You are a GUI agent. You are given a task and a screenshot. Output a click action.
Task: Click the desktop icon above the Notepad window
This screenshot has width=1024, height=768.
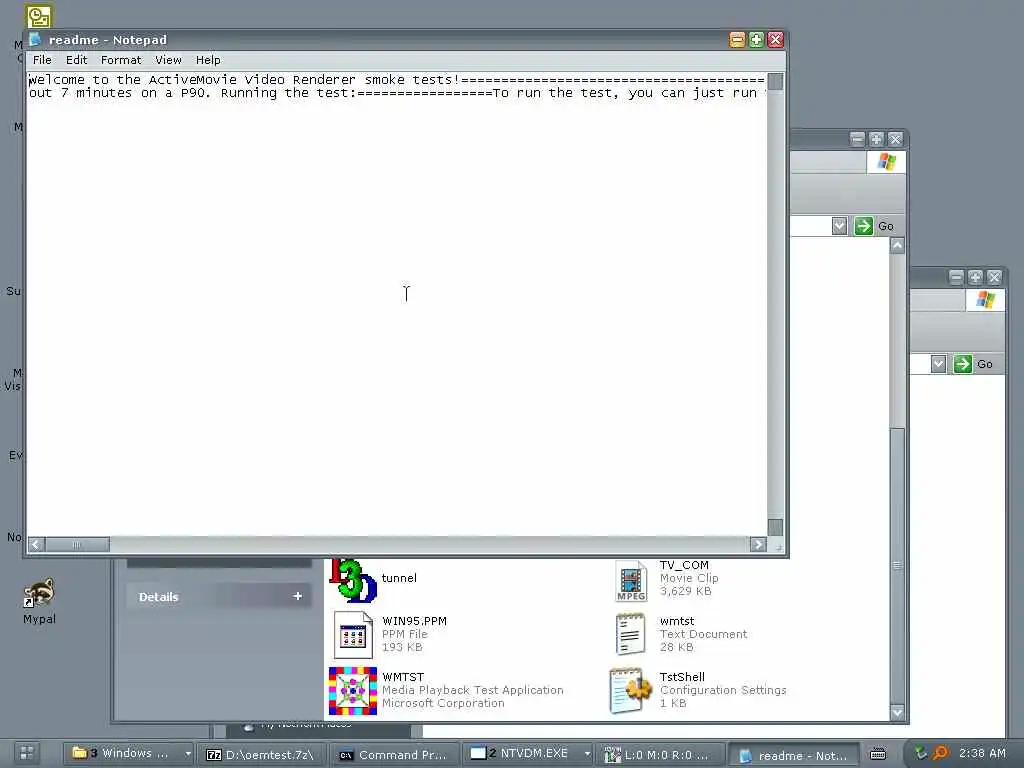[x=39, y=16]
